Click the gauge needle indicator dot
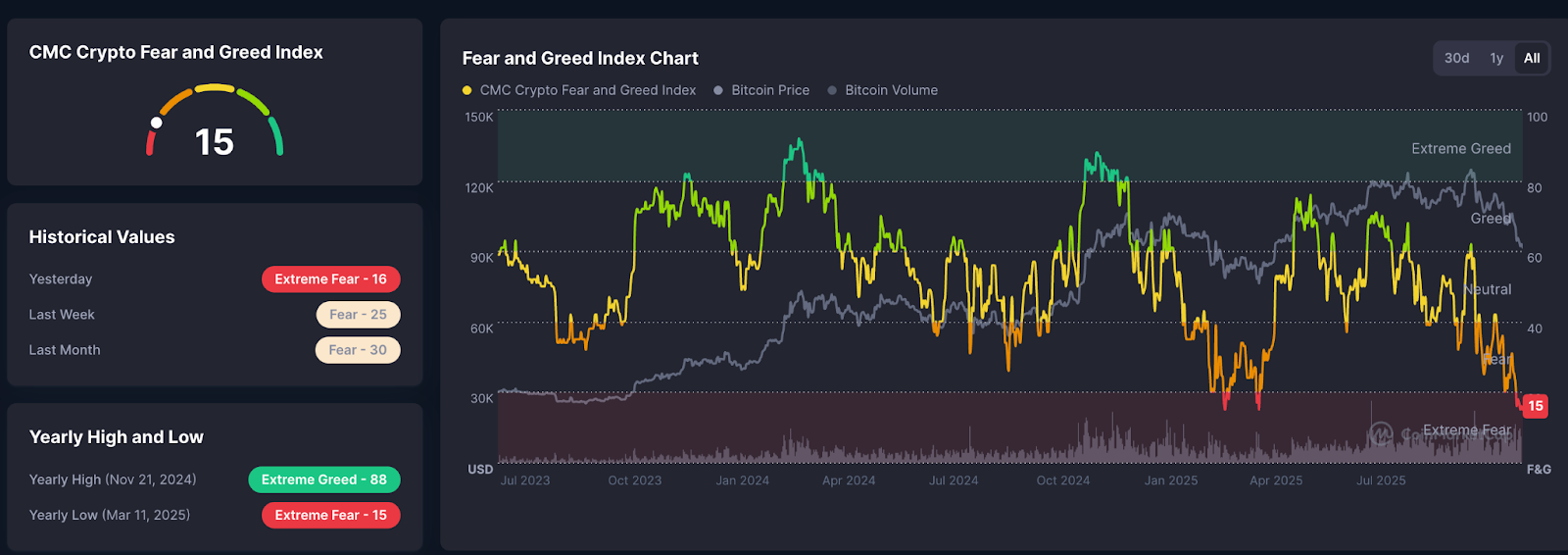Image resolution: width=1568 pixels, height=555 pixels. point(156,123)
